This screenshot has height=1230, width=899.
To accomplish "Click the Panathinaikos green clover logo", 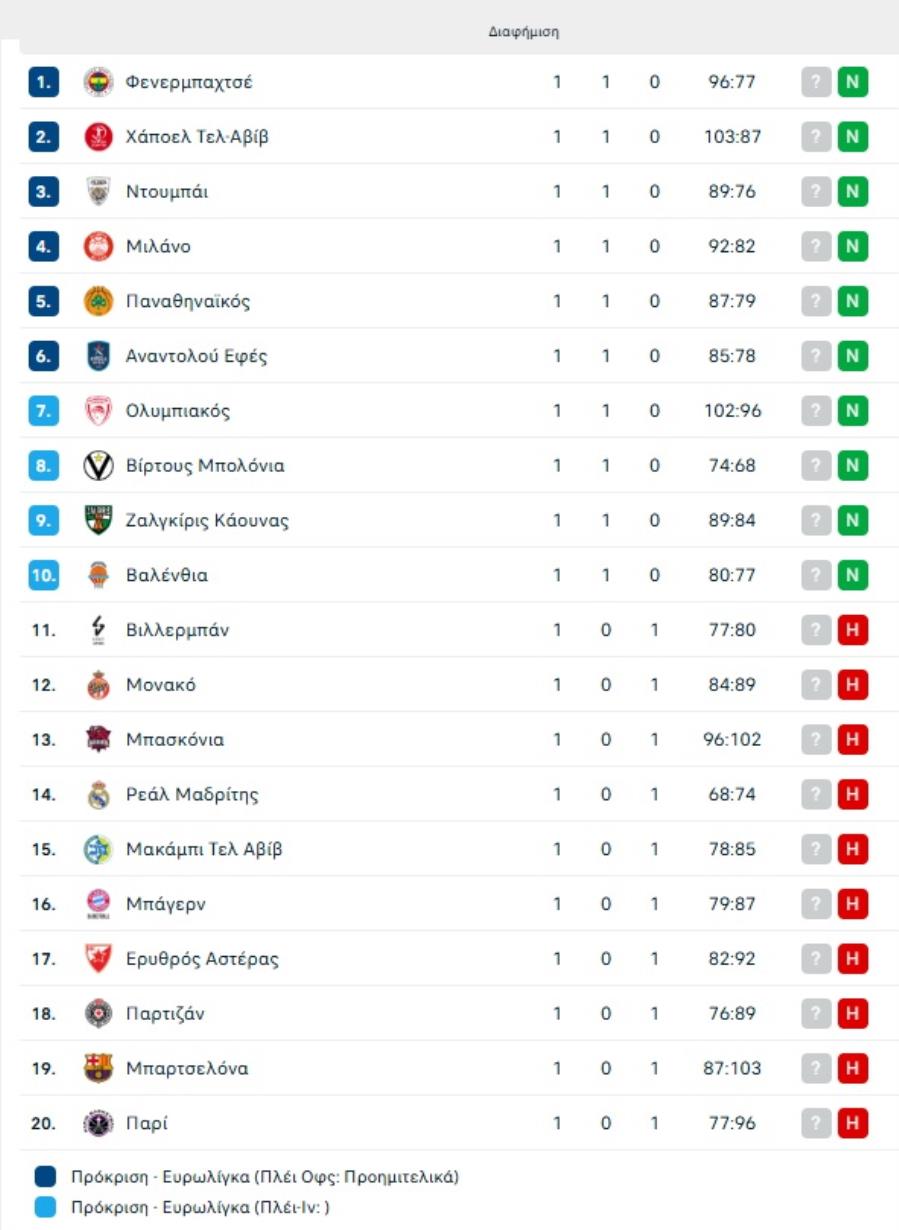I will (x=98, y=301).
